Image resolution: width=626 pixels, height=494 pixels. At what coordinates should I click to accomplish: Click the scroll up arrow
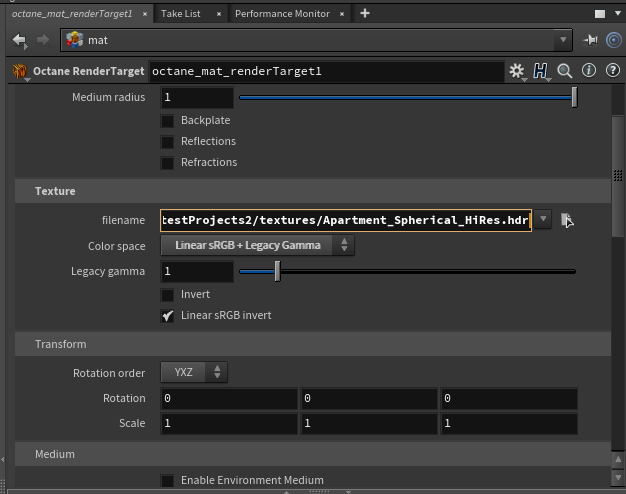(x=618, y=459)
